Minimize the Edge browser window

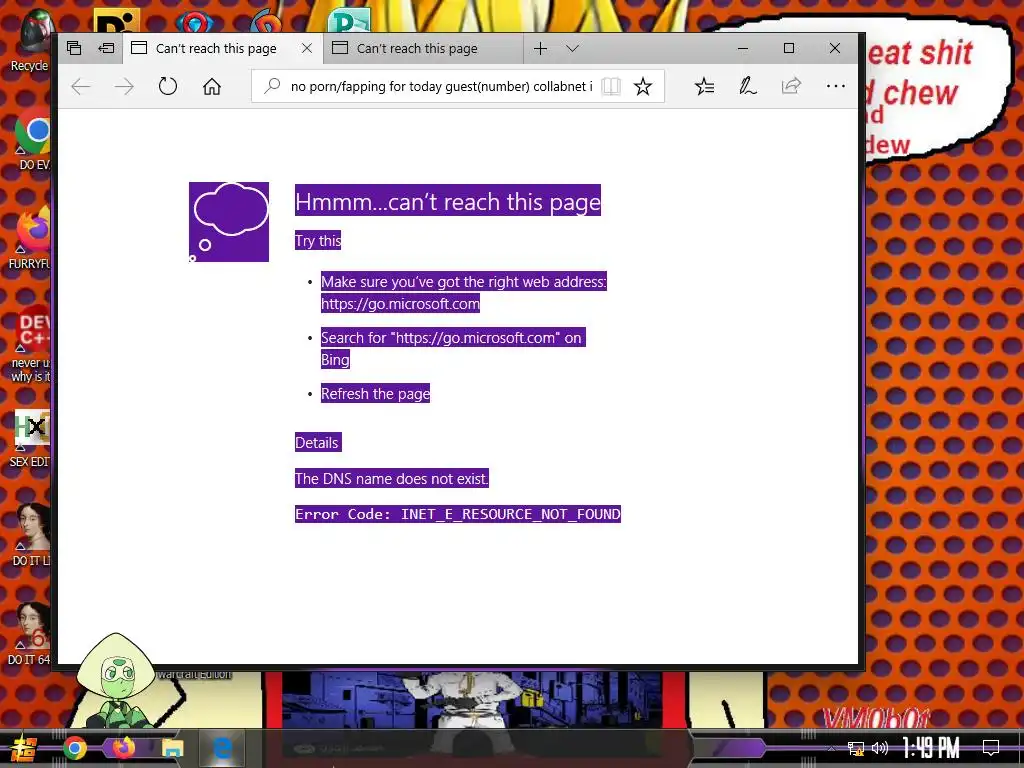[x=743, y=48]
